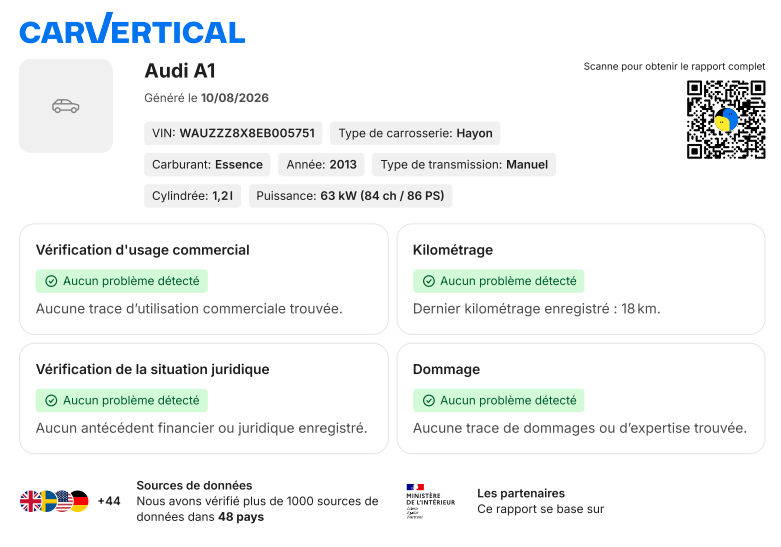Click the Swedish flag icon

pyautogui.click(x=47, y=501)
